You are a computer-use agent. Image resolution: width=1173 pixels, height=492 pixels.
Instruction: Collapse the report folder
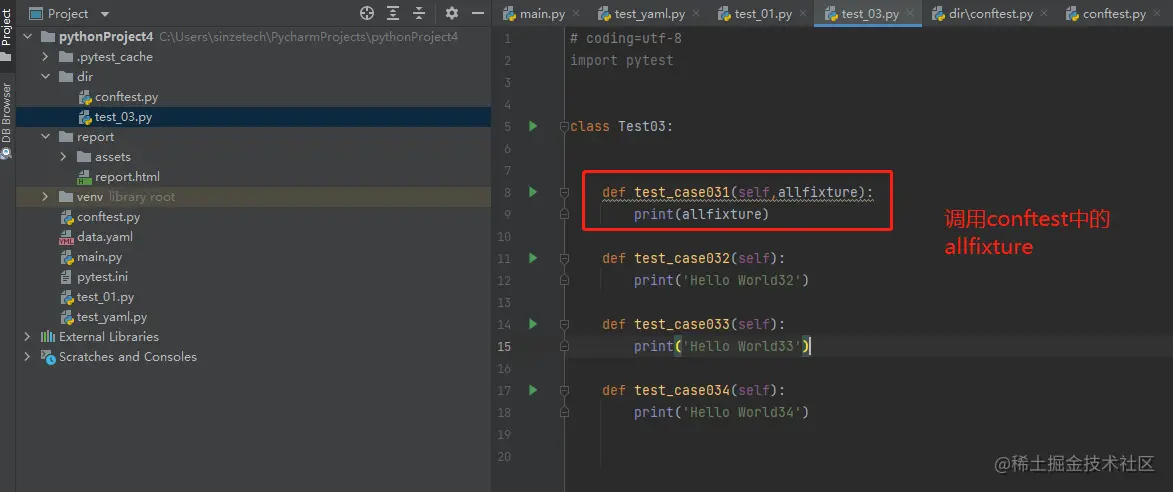coord(46,137)
